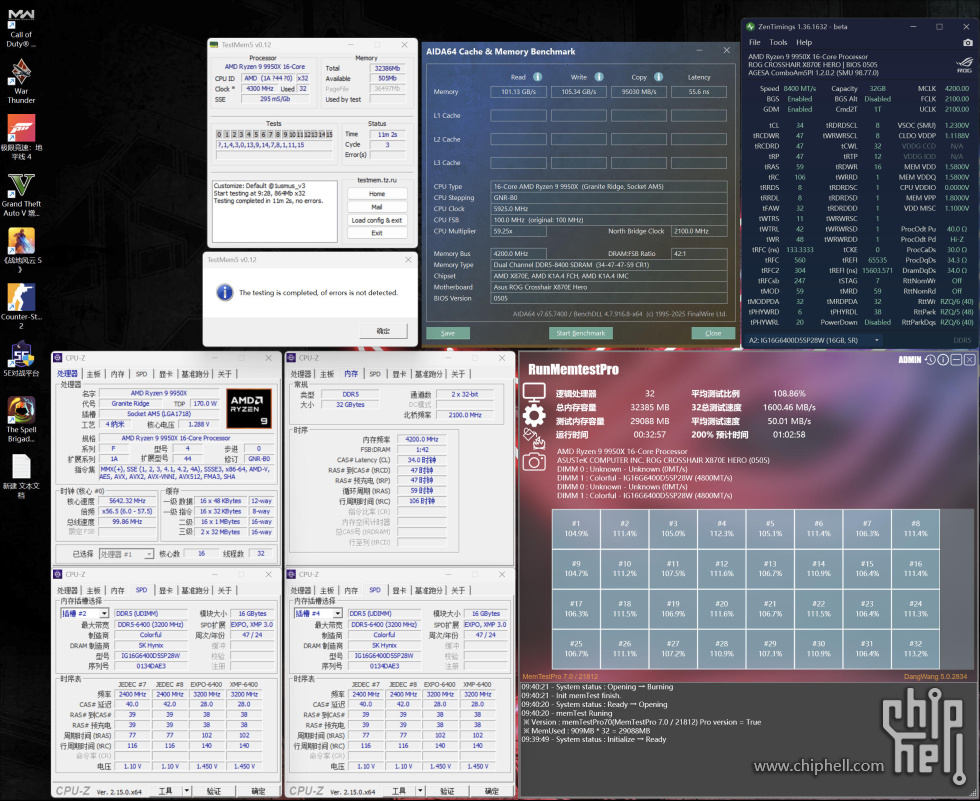Select the 新建文本文档 file icon
Screen dimensions: 980x801
pyautogui.click(x=21, y=476)
